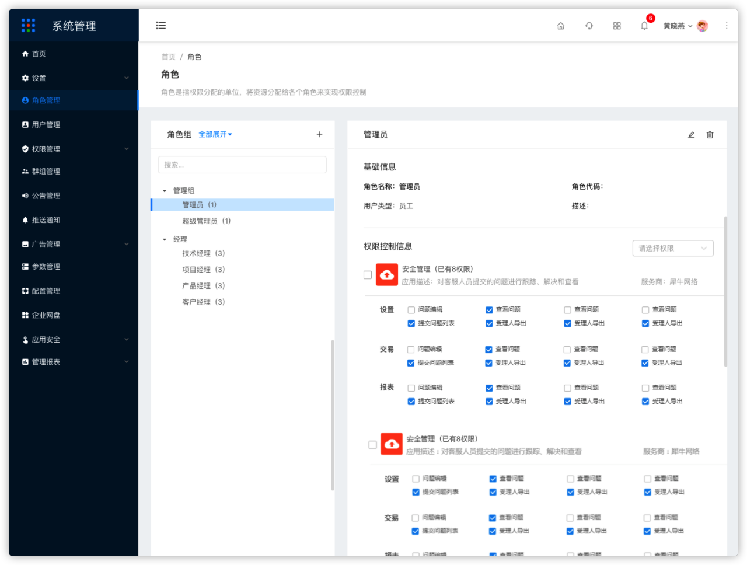The height and width of the screenshot is (565, 748).
Task: Click the 首页 house icon in sidebar
Action: click(x=25, y=54)
